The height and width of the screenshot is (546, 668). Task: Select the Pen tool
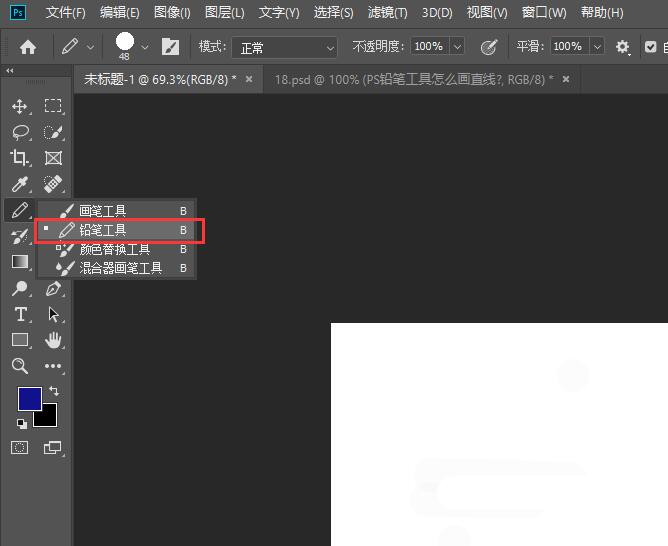click(53, 288)
